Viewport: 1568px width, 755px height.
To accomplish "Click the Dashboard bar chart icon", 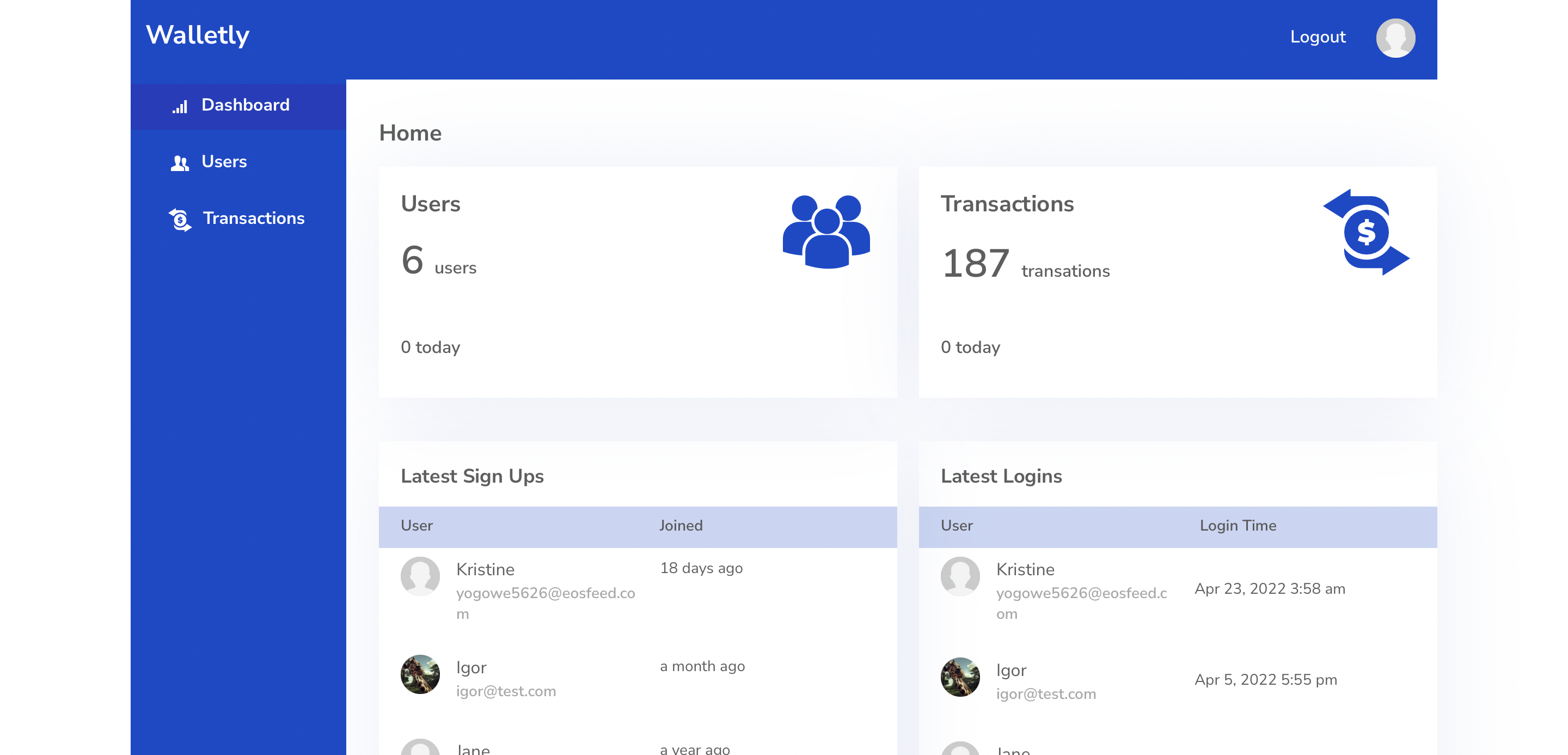I will [180, 107].
